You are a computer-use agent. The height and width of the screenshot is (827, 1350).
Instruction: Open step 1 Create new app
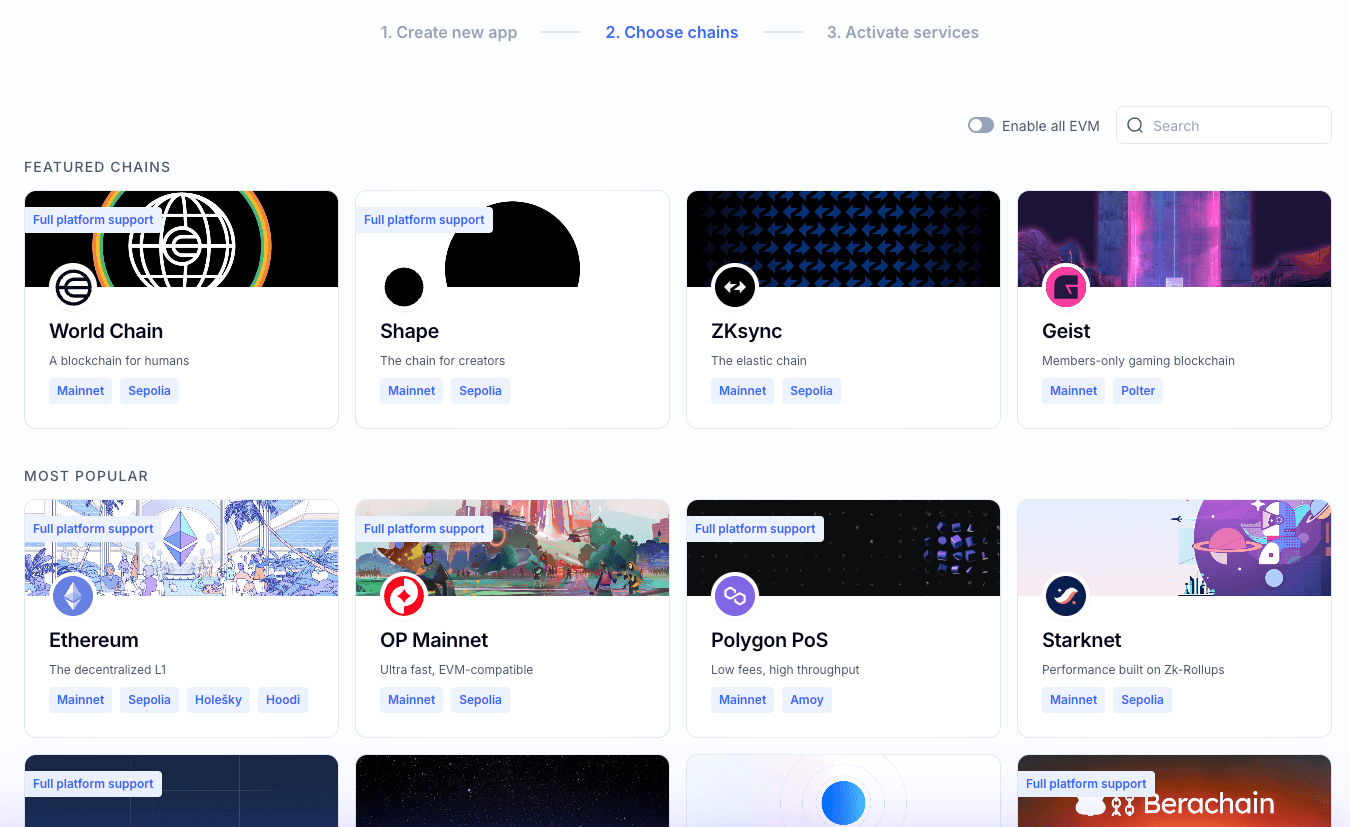click(x=448, y=32)
